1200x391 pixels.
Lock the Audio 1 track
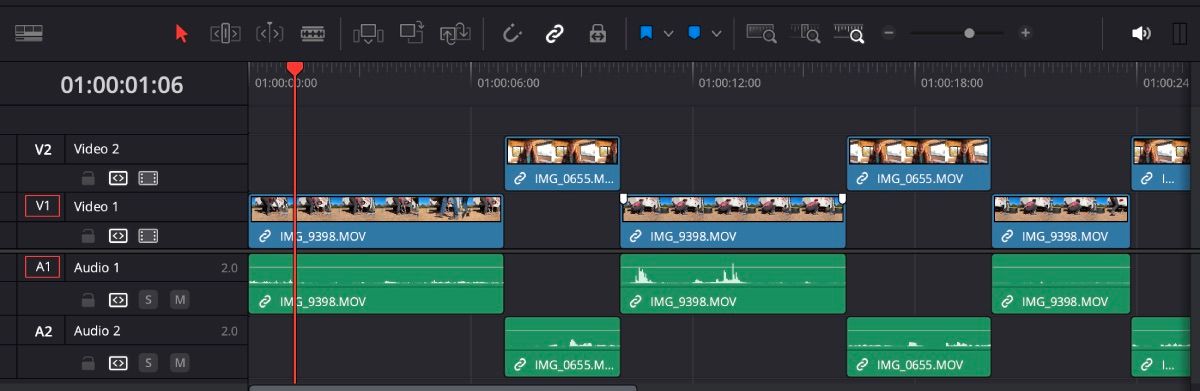pos(88,299)
